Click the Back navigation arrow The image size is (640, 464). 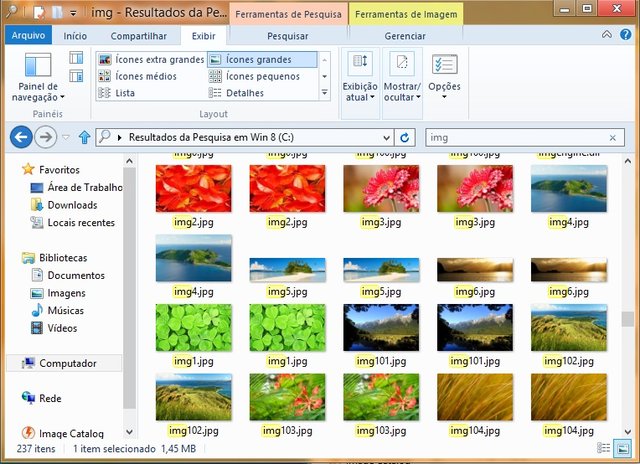(20, 137)
